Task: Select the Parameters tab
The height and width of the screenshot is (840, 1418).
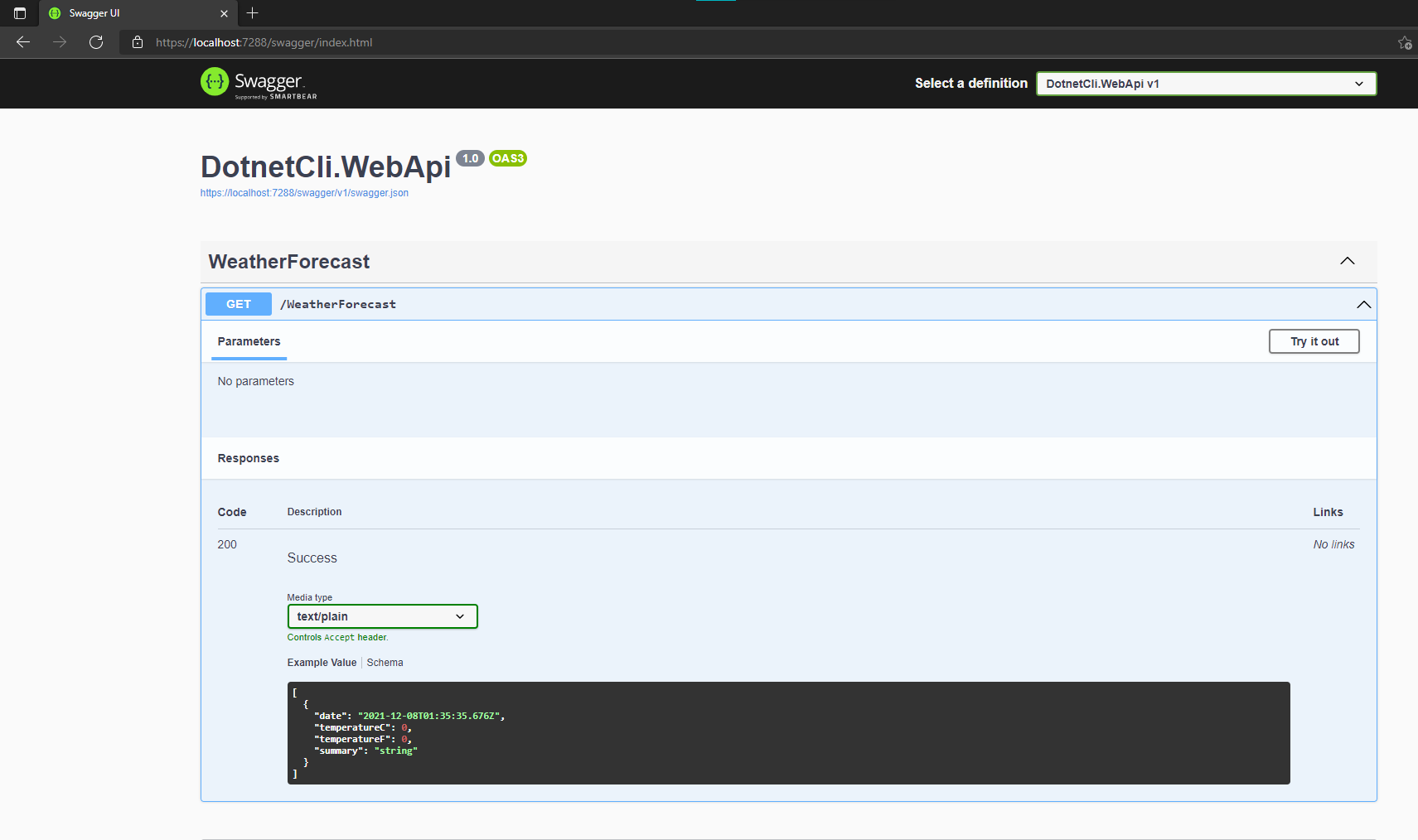Action: point(249,341)
